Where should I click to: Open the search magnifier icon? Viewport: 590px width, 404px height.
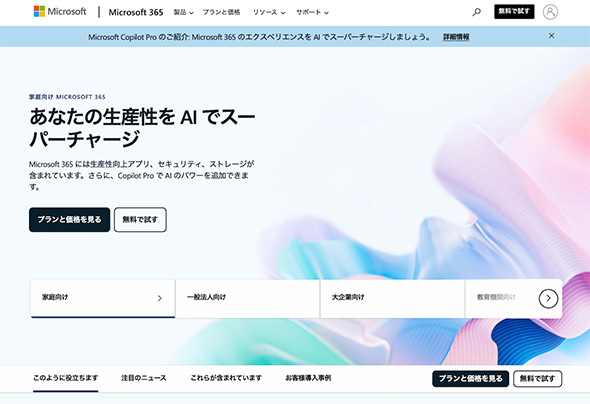[476, 12]
